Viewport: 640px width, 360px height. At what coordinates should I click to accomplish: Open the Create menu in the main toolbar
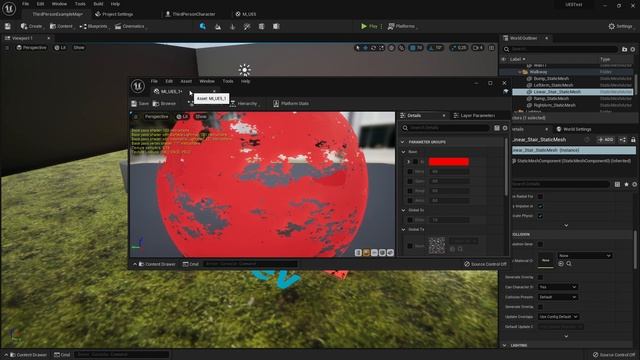point(31,26)
